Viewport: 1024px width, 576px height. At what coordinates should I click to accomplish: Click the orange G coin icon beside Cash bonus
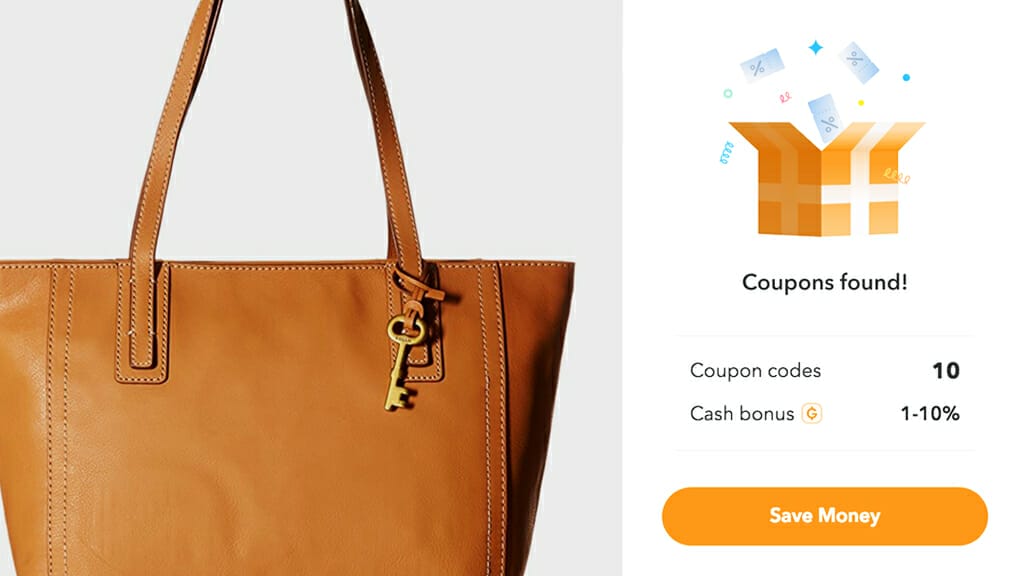click(812, 413)
